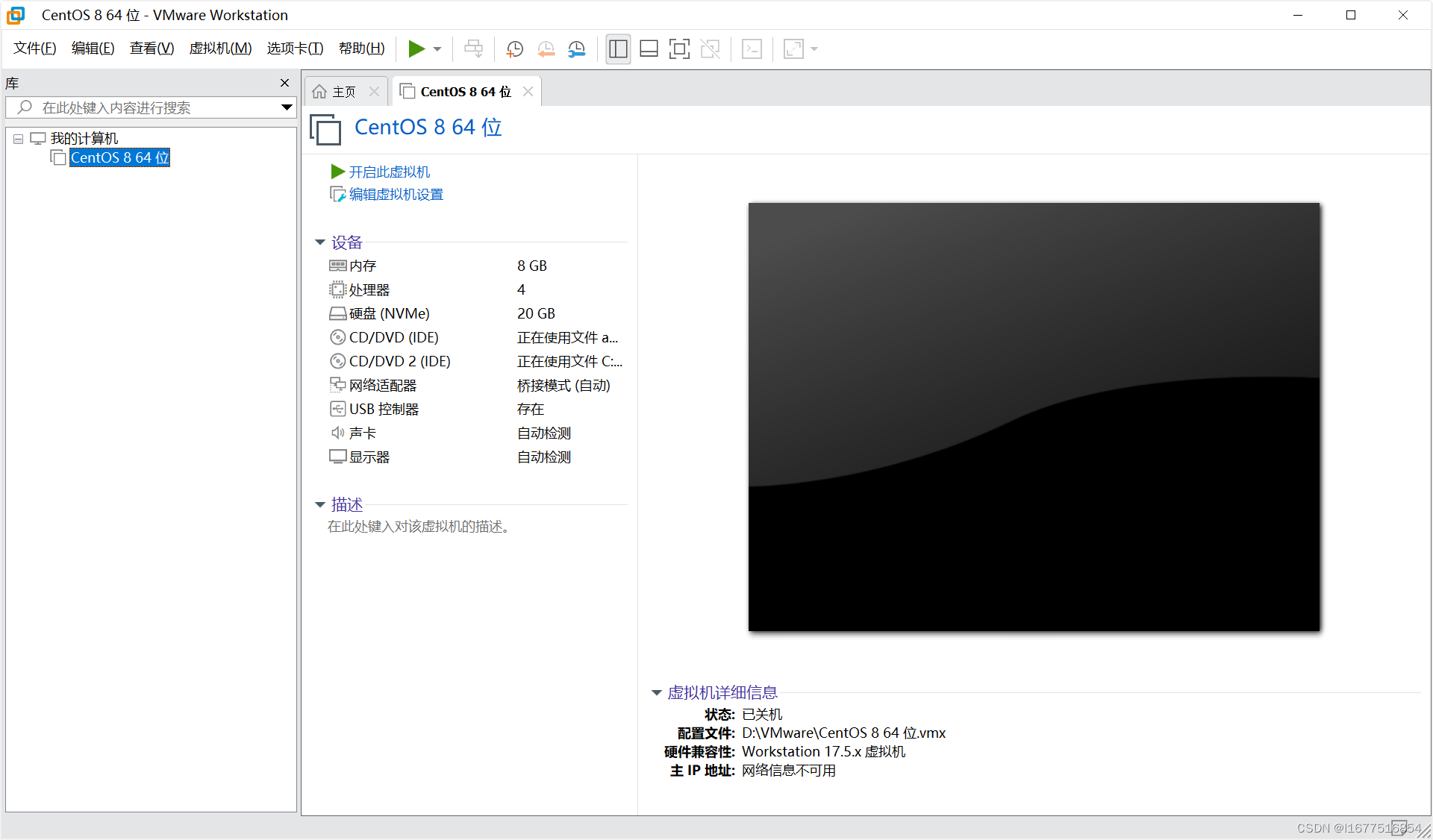Click the VM screen preview thumbnail

[1034, 417]
